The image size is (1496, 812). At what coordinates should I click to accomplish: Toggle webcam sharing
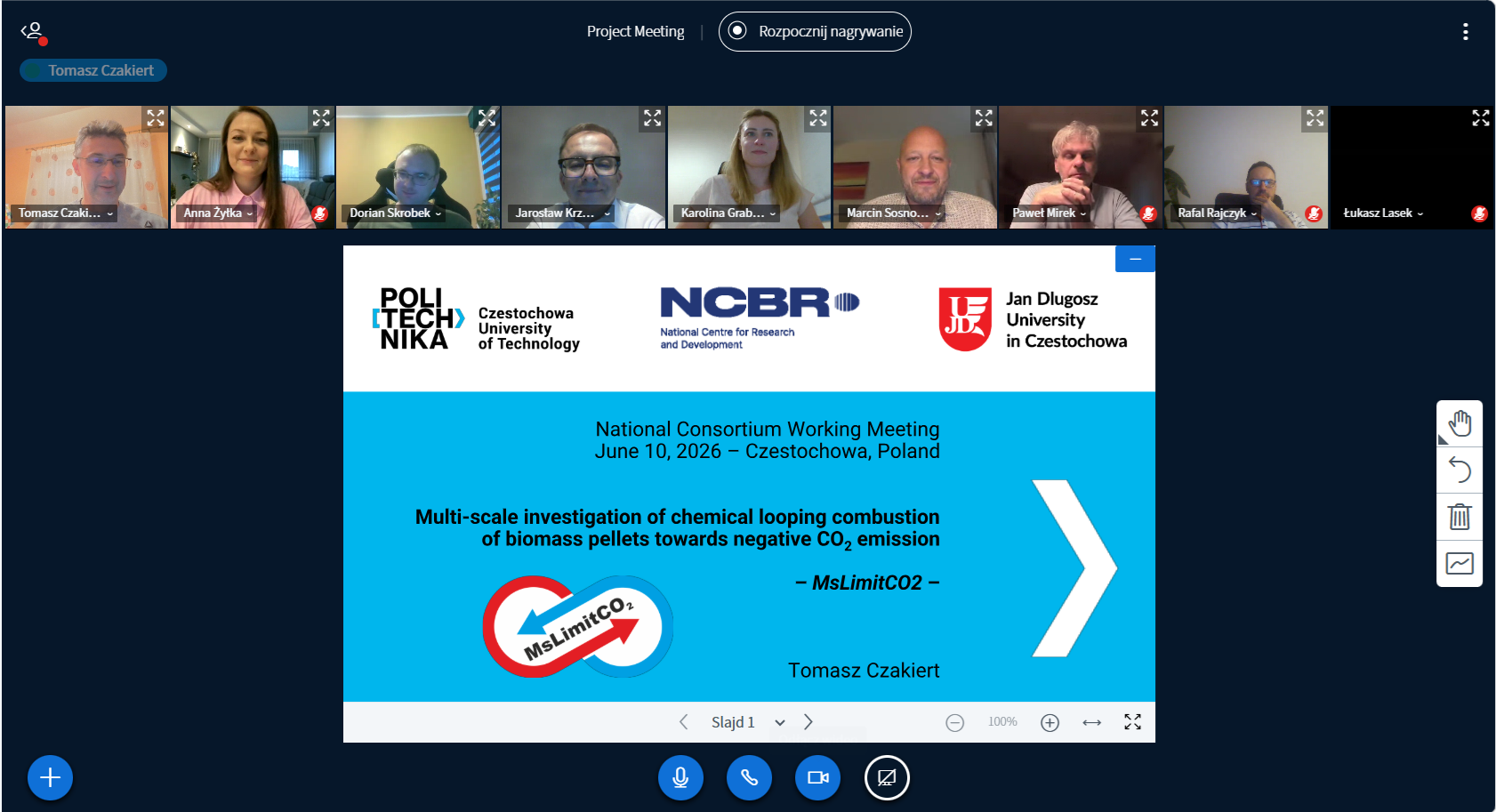(x=818, y=777)
